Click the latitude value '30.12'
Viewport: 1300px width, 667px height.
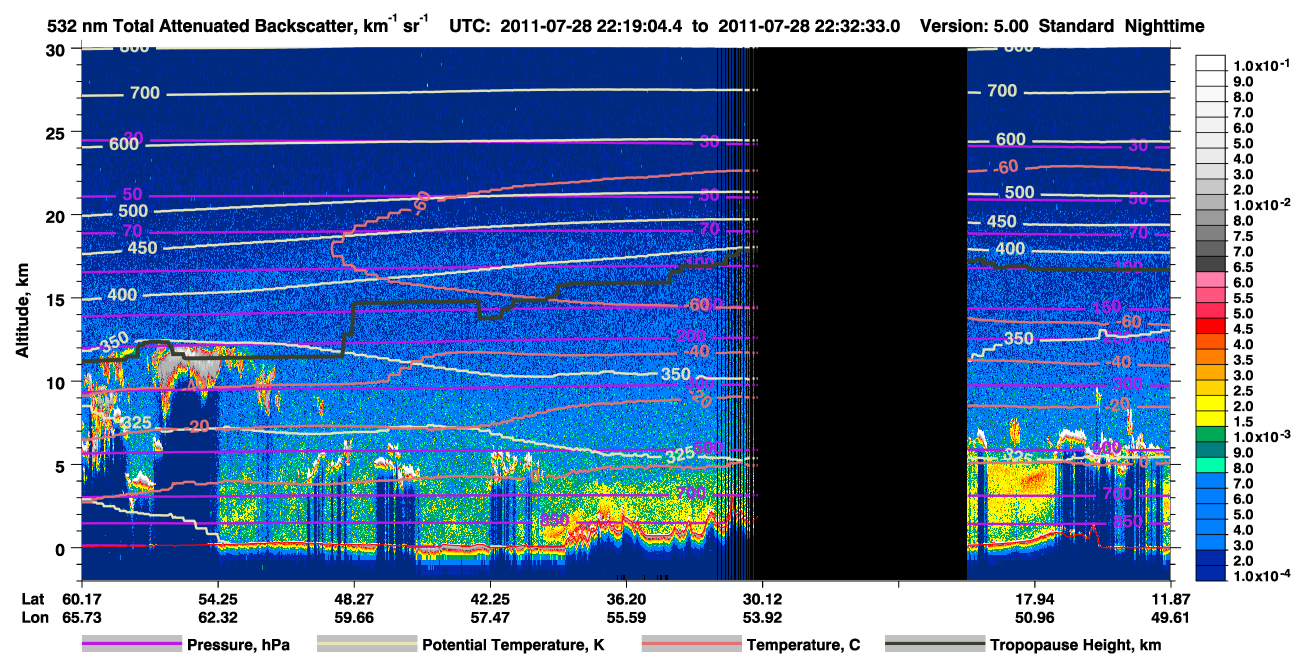click(761, 598)
